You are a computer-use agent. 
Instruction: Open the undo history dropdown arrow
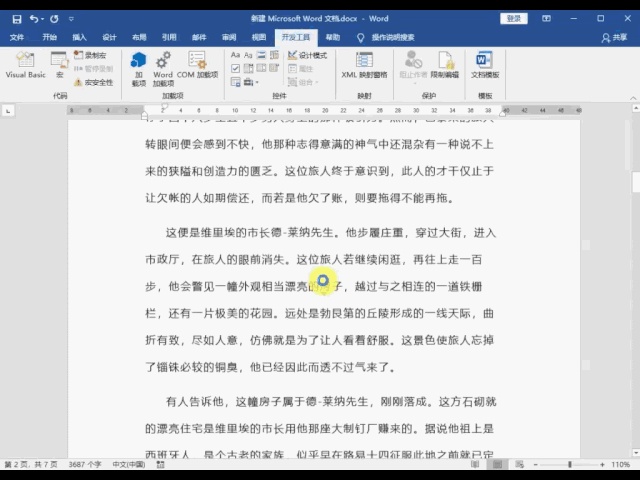(42, 19)
